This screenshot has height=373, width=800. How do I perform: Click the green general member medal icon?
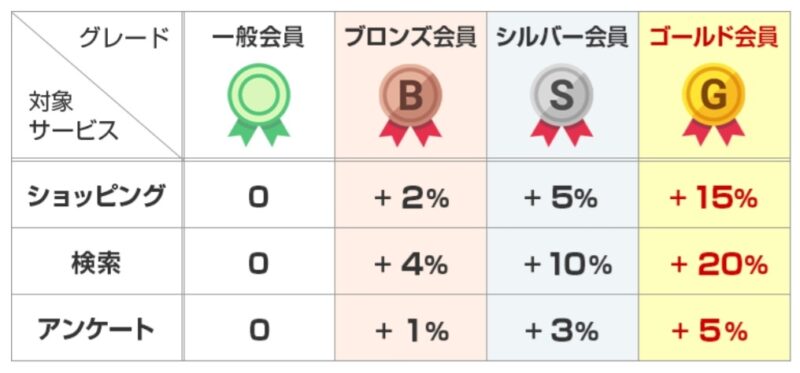click(259, 103)
